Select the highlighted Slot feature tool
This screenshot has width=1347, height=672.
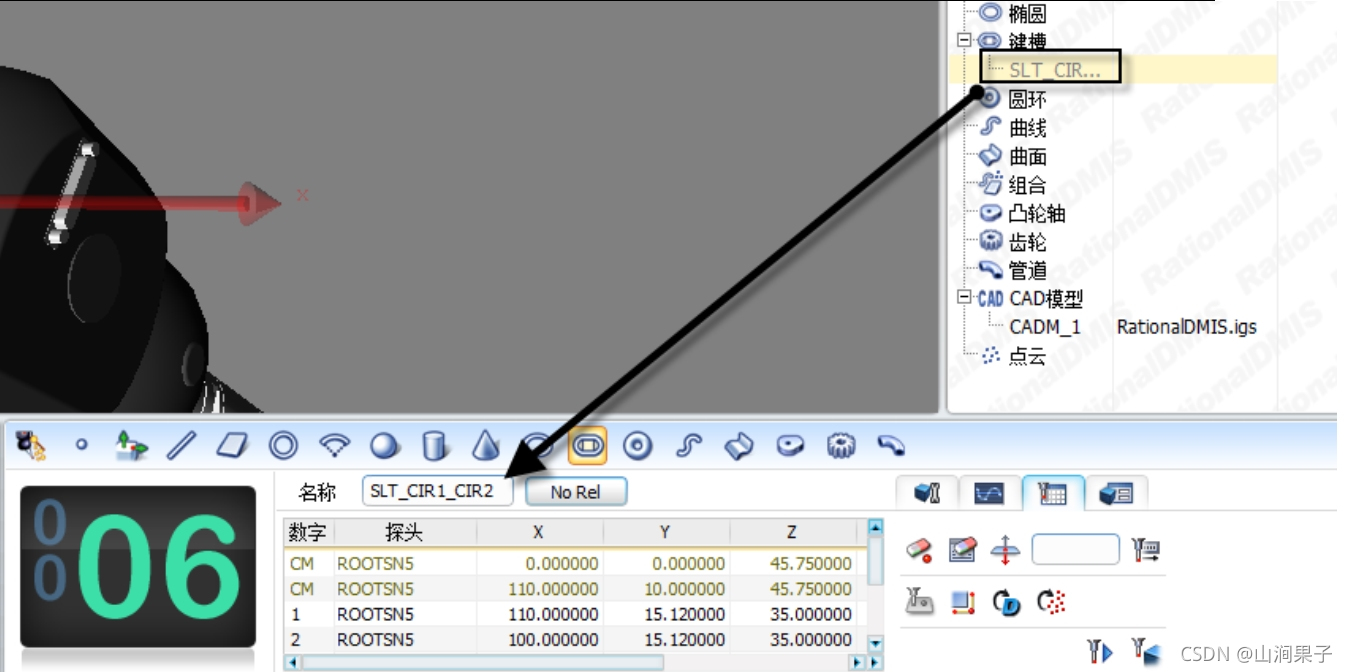[588, 446]
